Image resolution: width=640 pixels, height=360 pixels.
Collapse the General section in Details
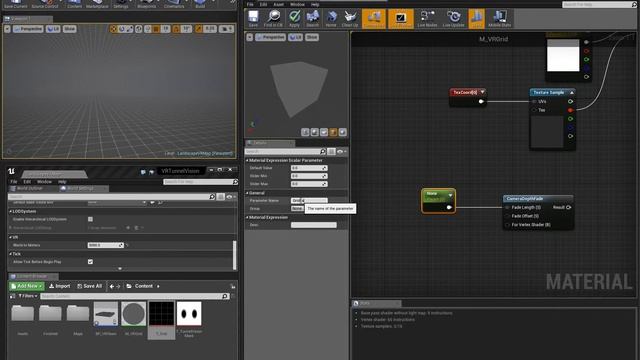(247, 193)
